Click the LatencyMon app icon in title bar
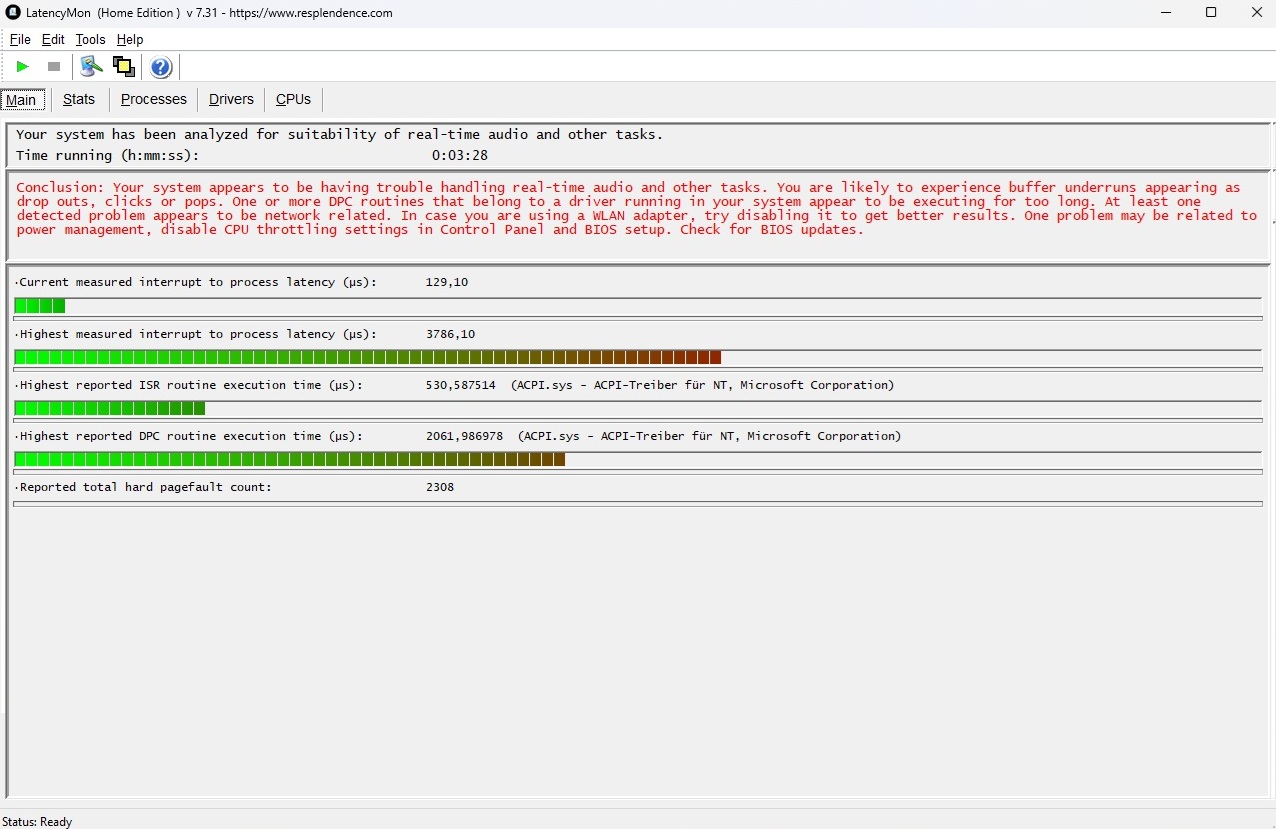 tap(13, 13)
